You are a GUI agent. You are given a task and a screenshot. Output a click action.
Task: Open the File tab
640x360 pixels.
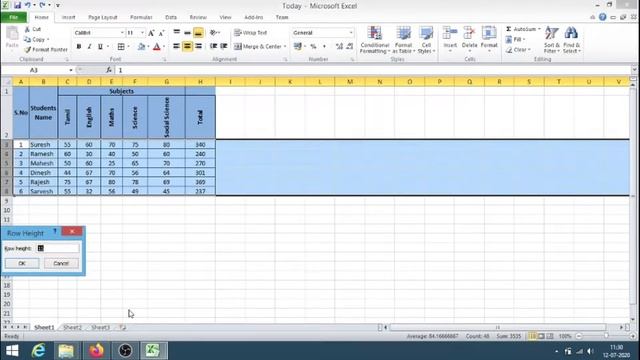14,17
